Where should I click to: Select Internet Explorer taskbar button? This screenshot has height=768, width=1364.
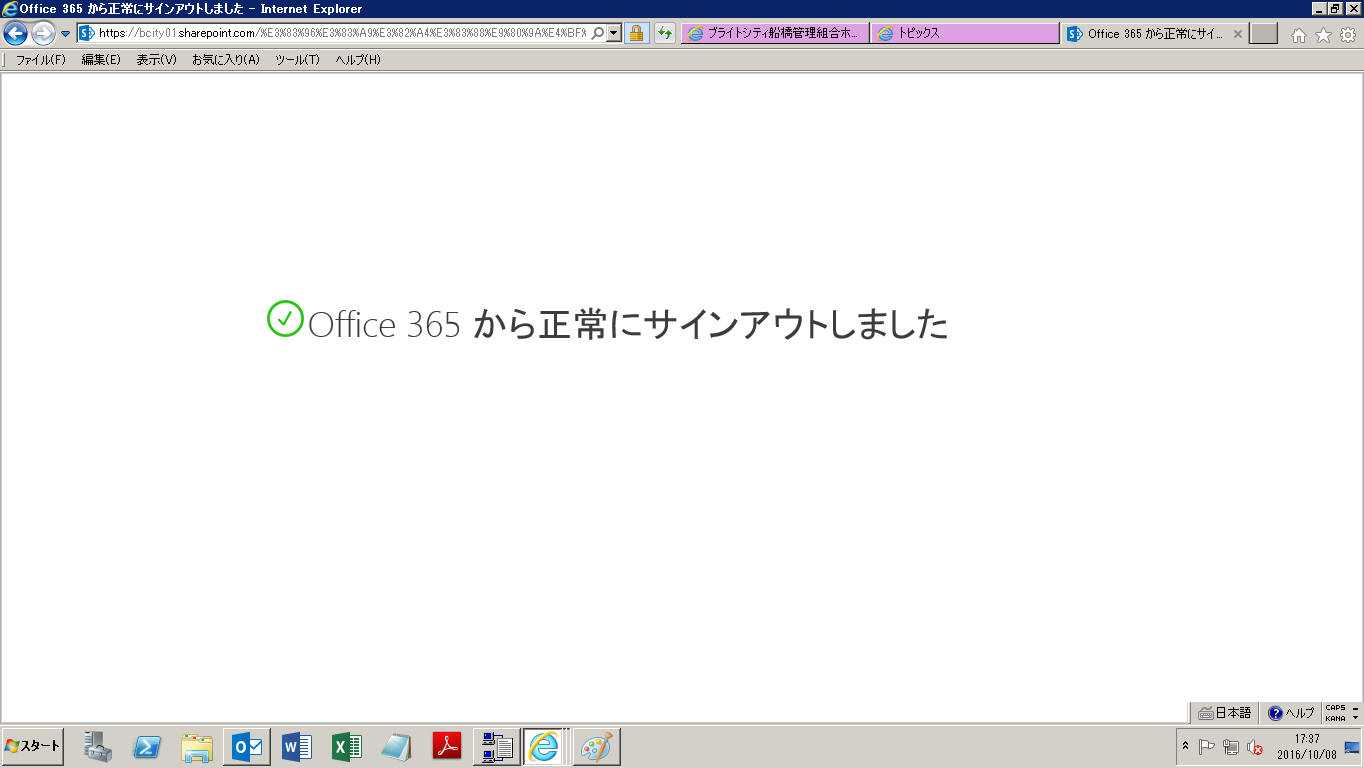[545, 747]
